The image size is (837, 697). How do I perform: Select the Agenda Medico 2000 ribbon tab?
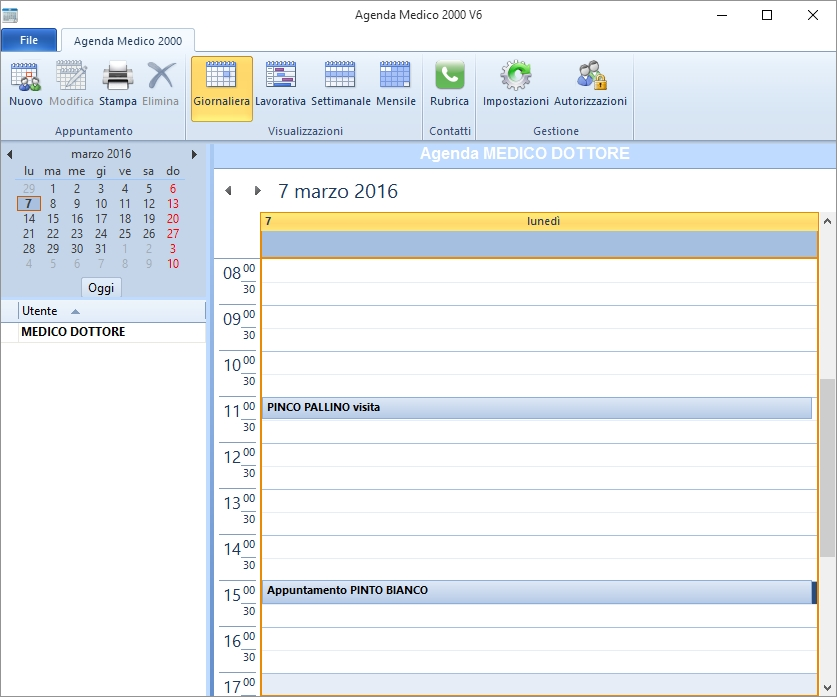tap(128, 41)
